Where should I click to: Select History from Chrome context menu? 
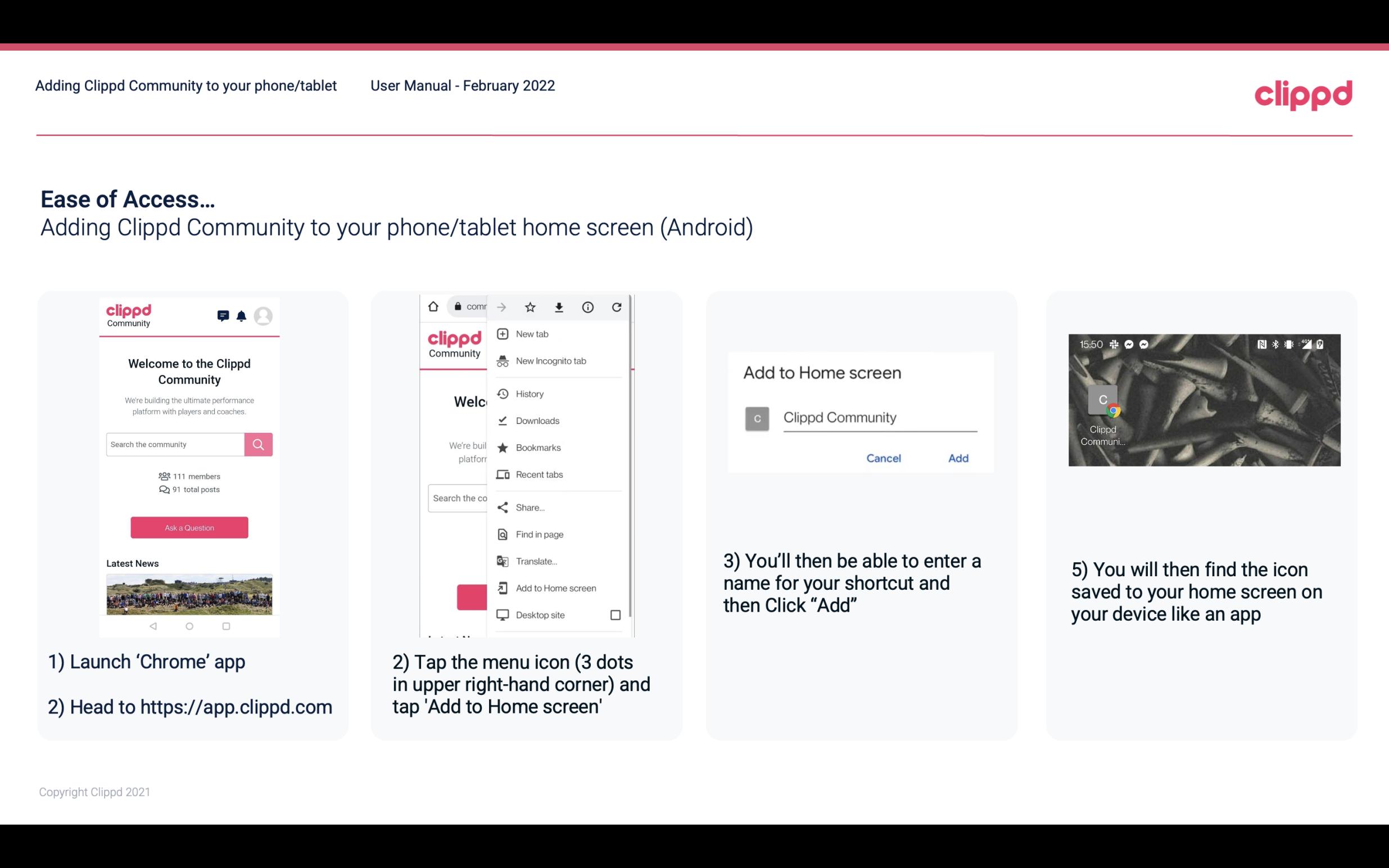529,393
